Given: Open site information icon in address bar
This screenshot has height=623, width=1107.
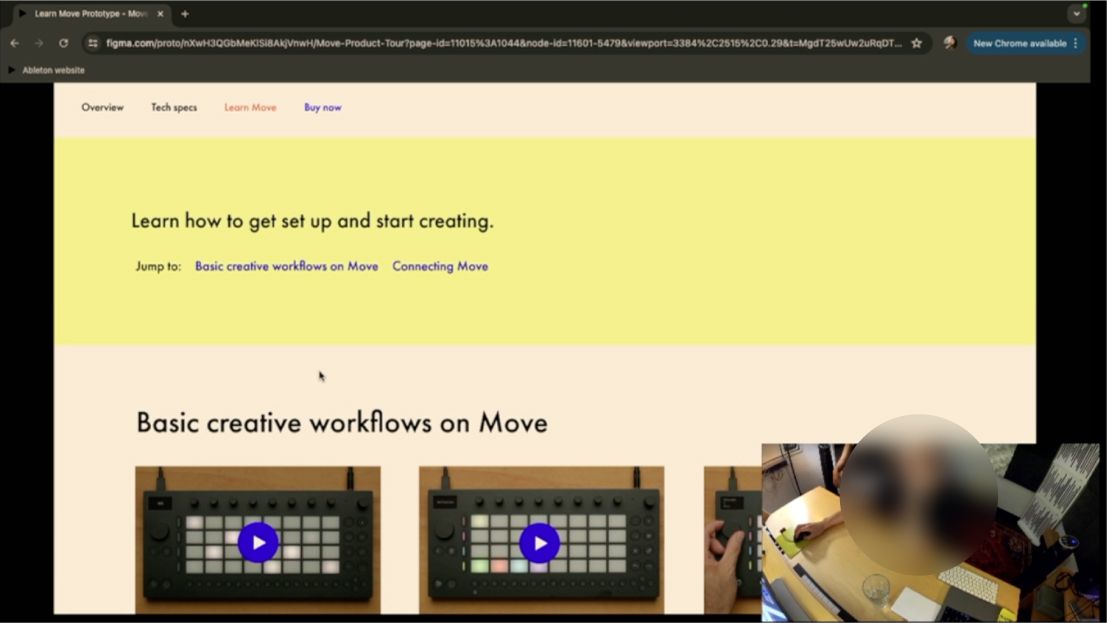Looking at the screenshot, I should (92, 43).
